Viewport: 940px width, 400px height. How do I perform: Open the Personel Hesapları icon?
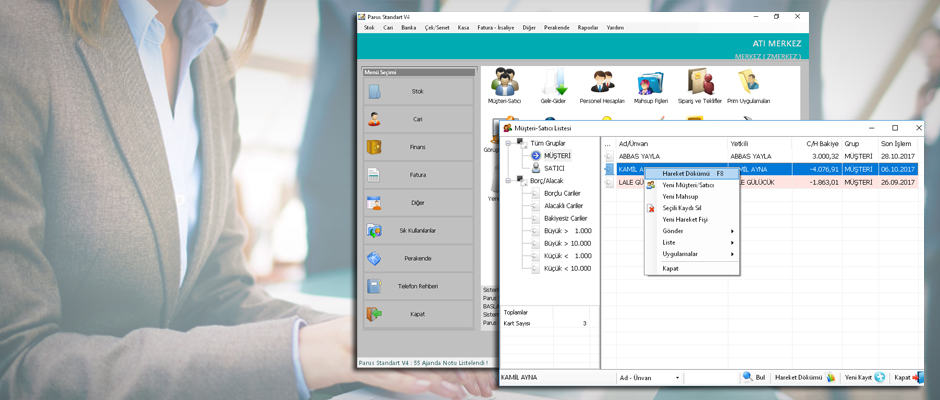point(602,85)
